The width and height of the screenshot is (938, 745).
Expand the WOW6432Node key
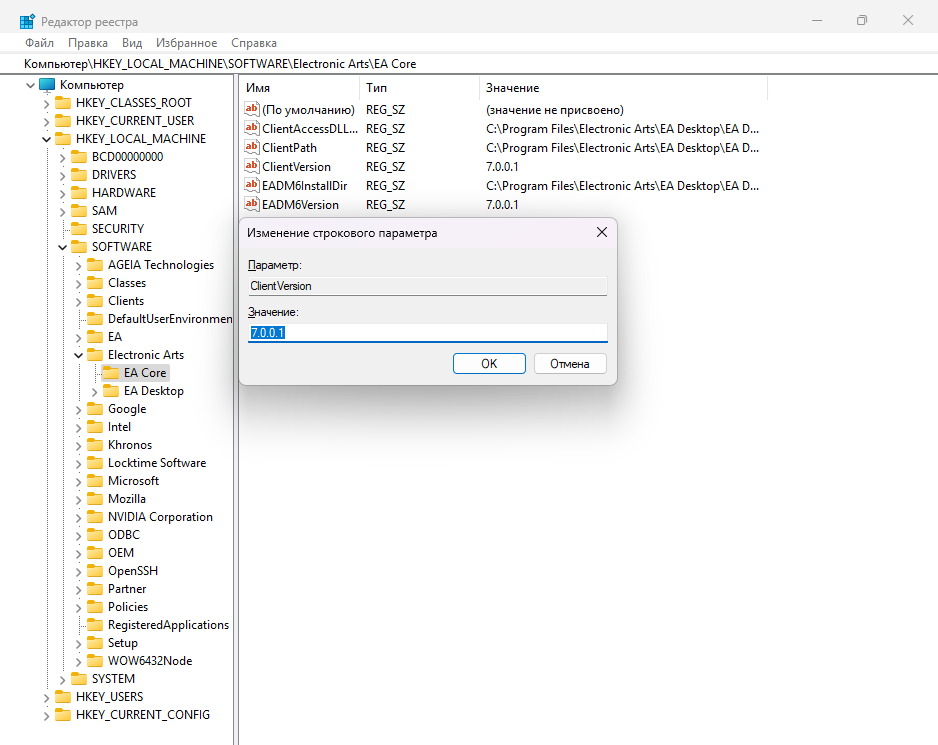[78, 662]
